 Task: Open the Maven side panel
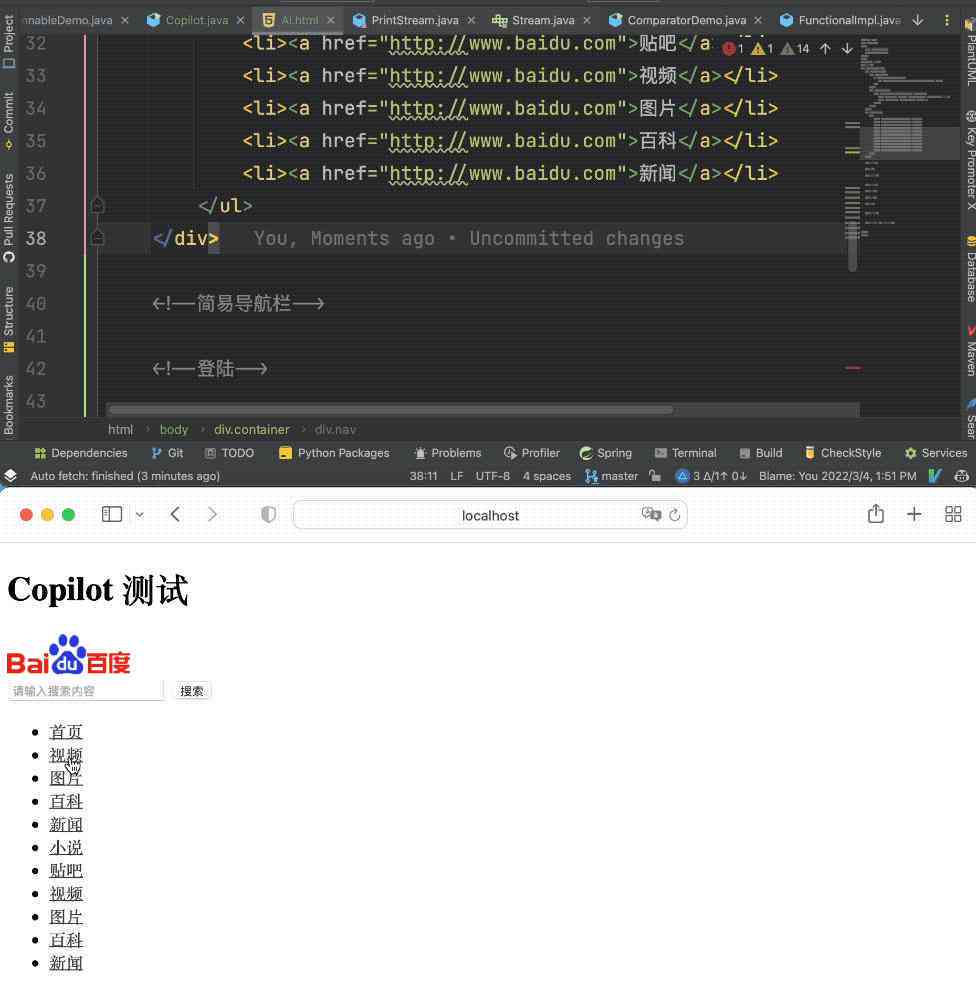(x=970, y=351)
